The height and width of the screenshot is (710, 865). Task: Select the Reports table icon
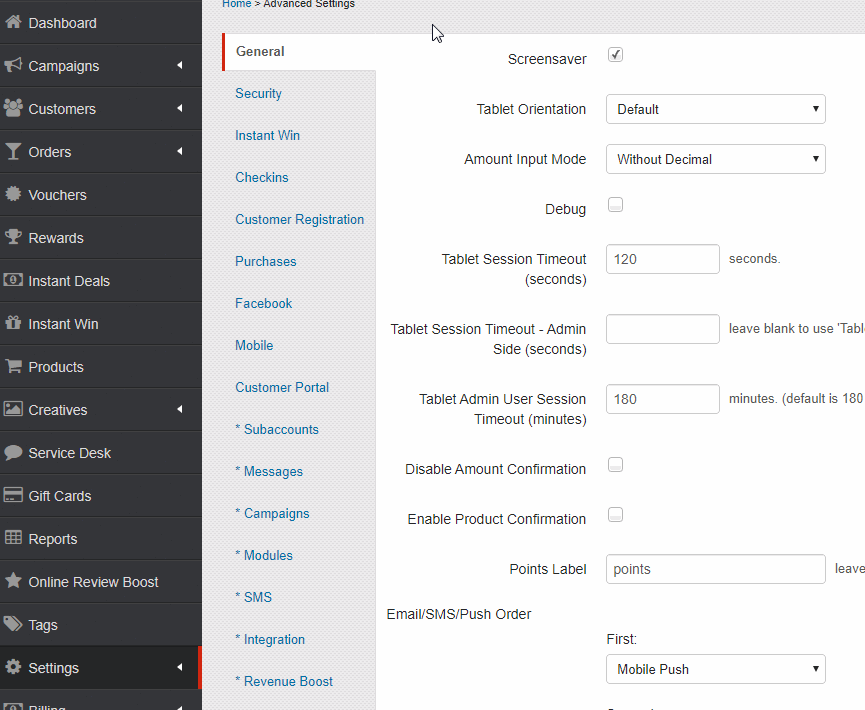click(x=12, y=538)
